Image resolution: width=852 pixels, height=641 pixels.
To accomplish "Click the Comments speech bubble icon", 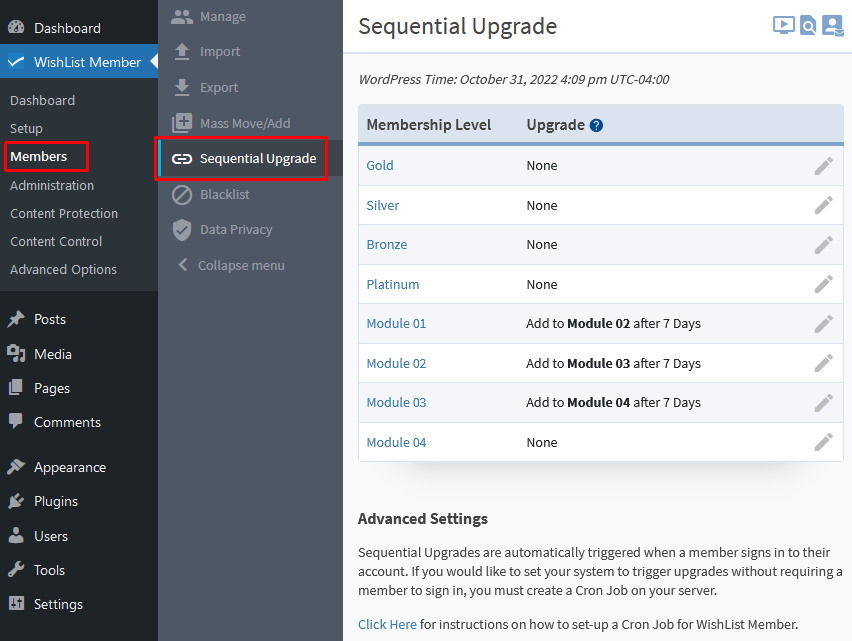I will 16,422.
